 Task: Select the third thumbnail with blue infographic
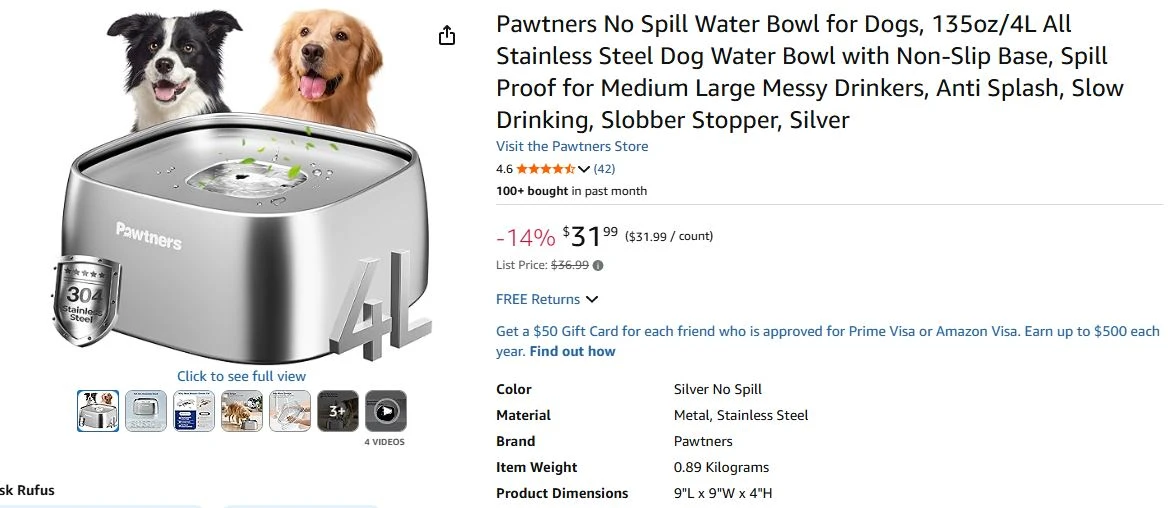point(194,411)
